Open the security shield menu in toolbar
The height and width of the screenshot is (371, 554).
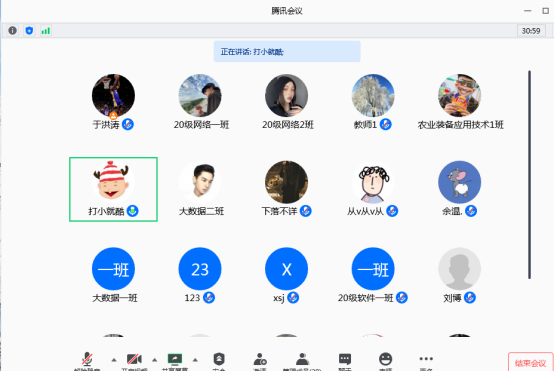219,360
